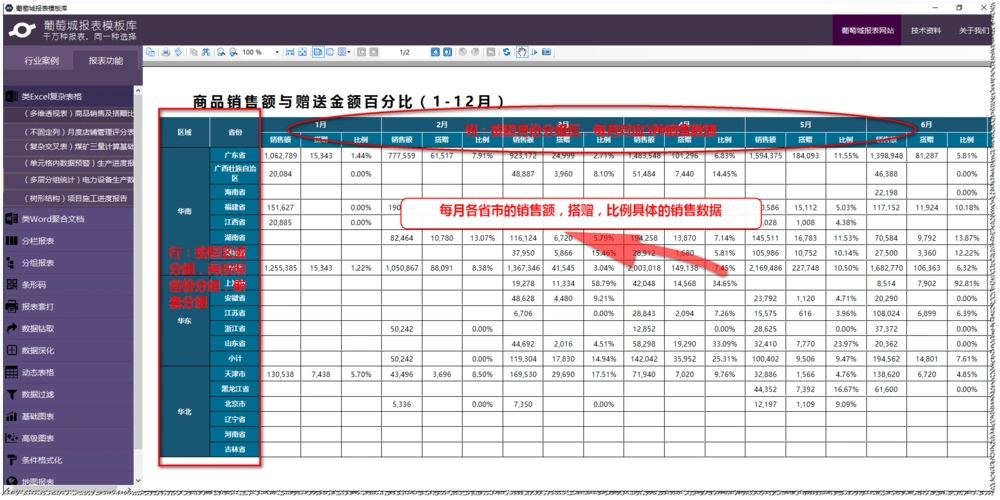Screen dimensions: 1000x500
Task: Select continuous page view mode icon
Action: (x=330, y=52)
